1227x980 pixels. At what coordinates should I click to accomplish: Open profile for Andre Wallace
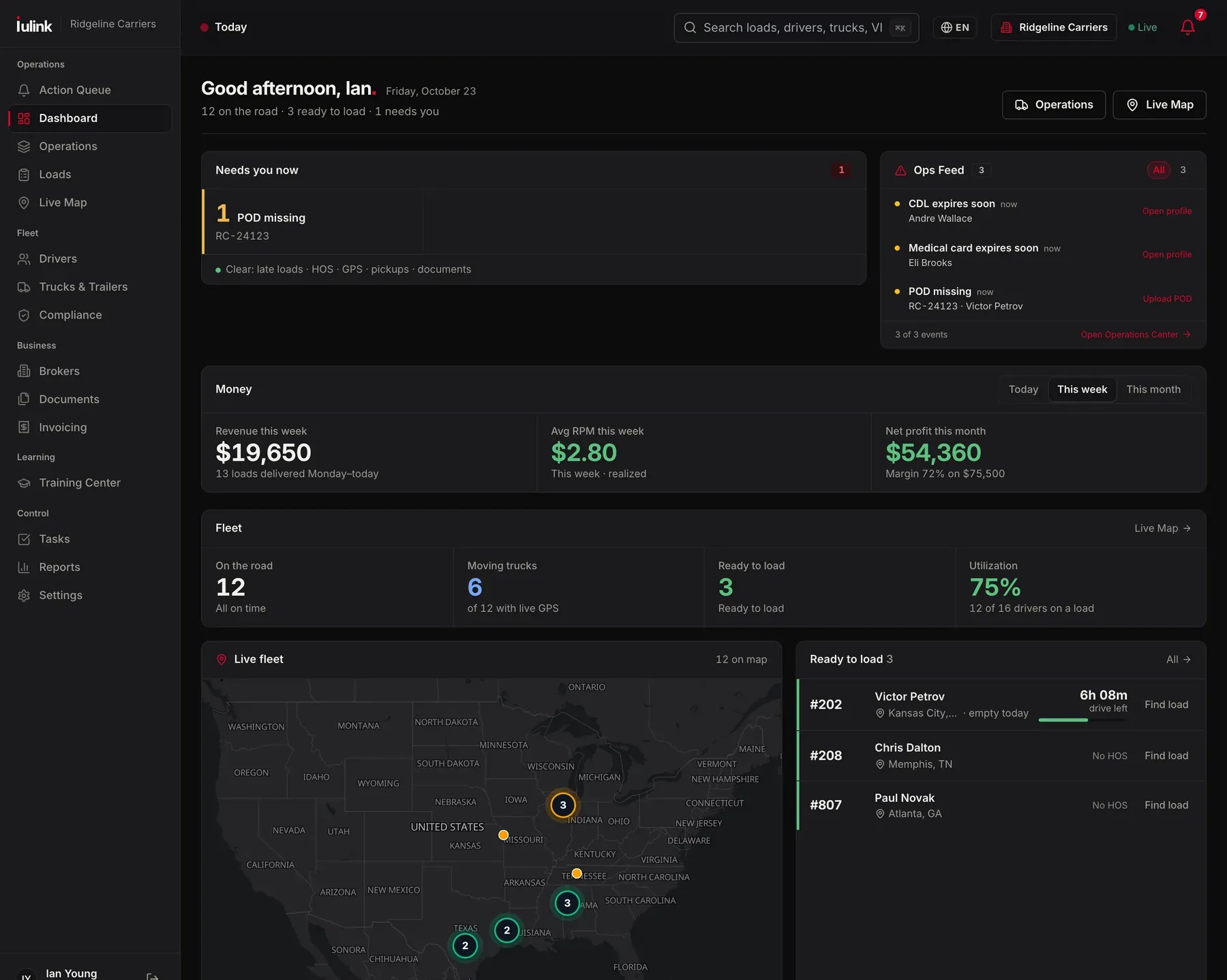pos(1167,211)
